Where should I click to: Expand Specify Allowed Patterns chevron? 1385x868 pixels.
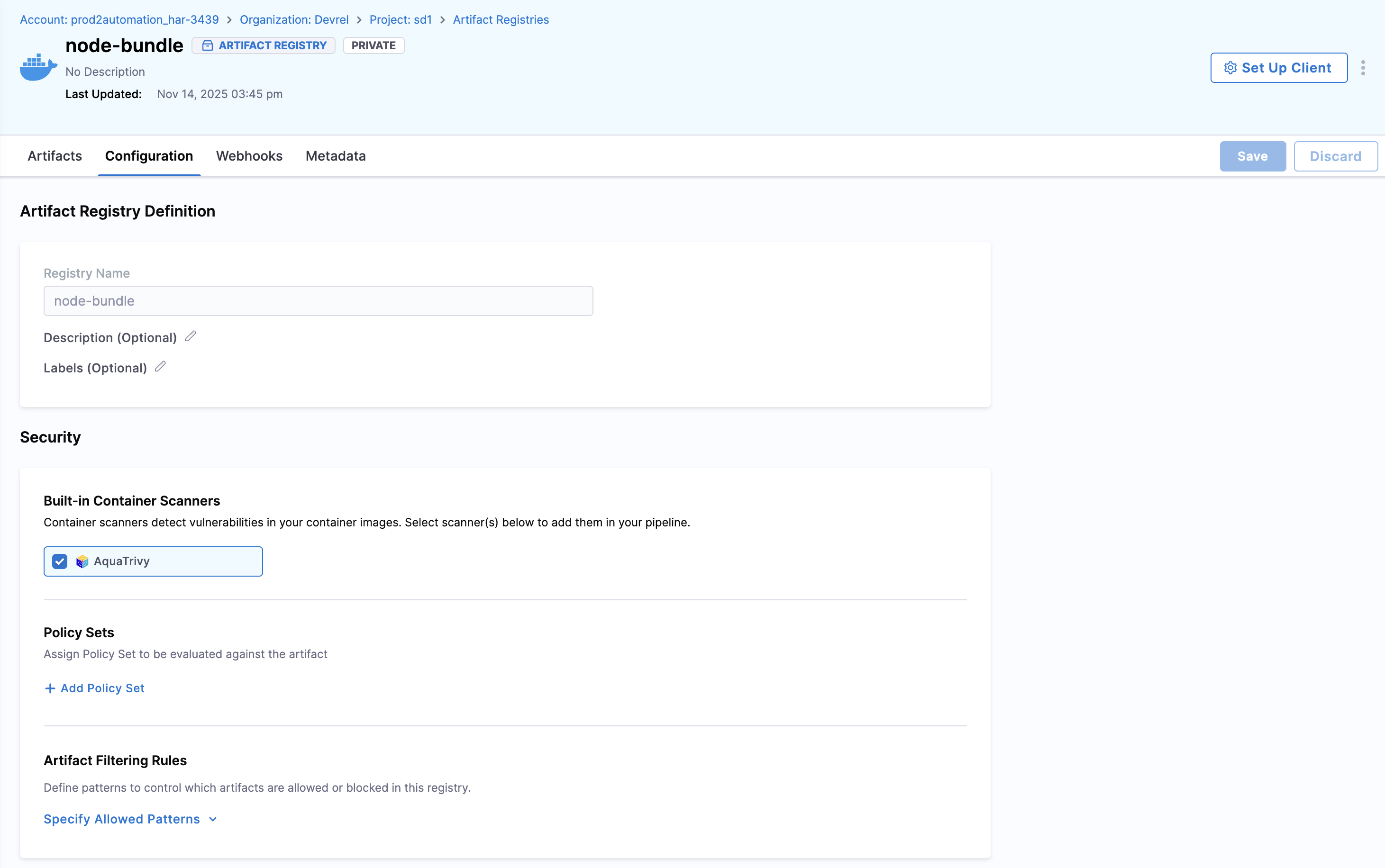pyautogui.click(x=213, y=819)
